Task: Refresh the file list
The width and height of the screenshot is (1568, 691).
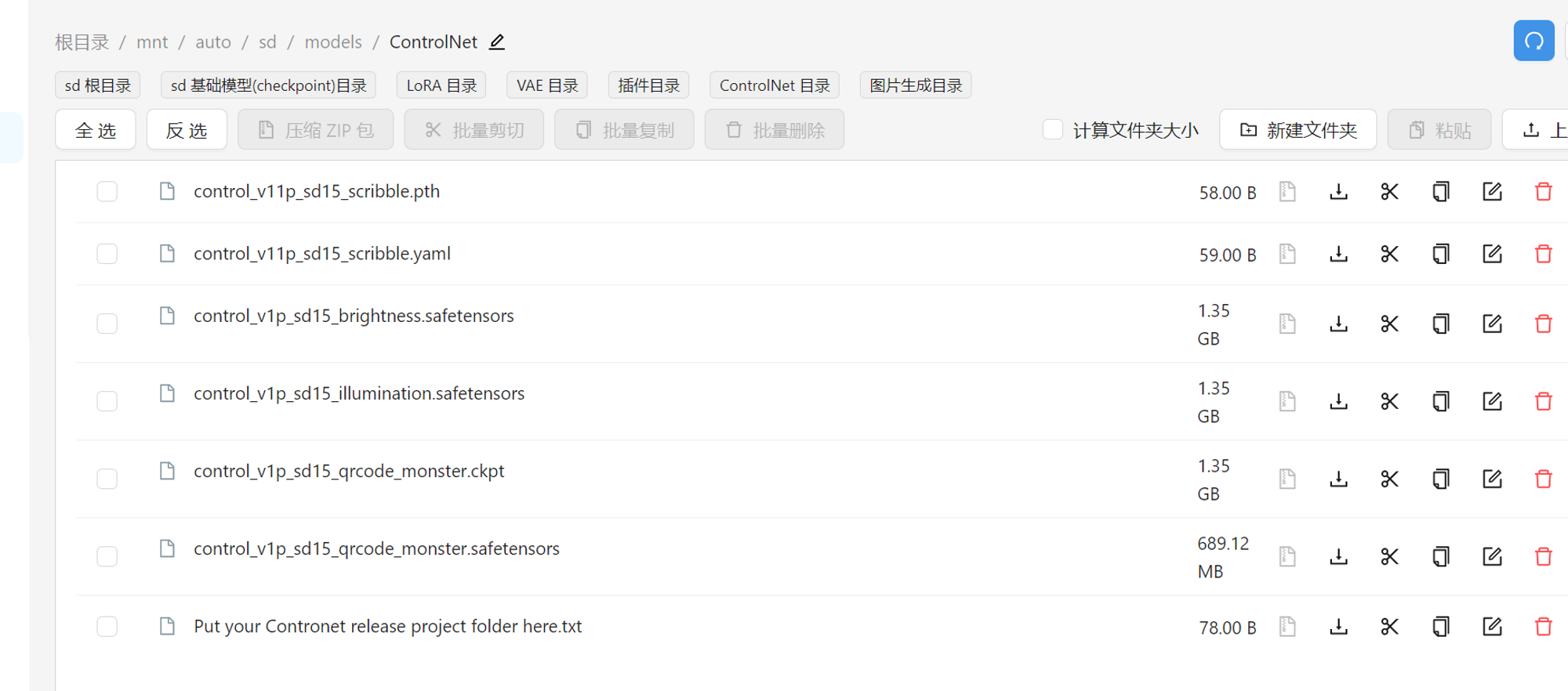Action: click(1534, 41)
